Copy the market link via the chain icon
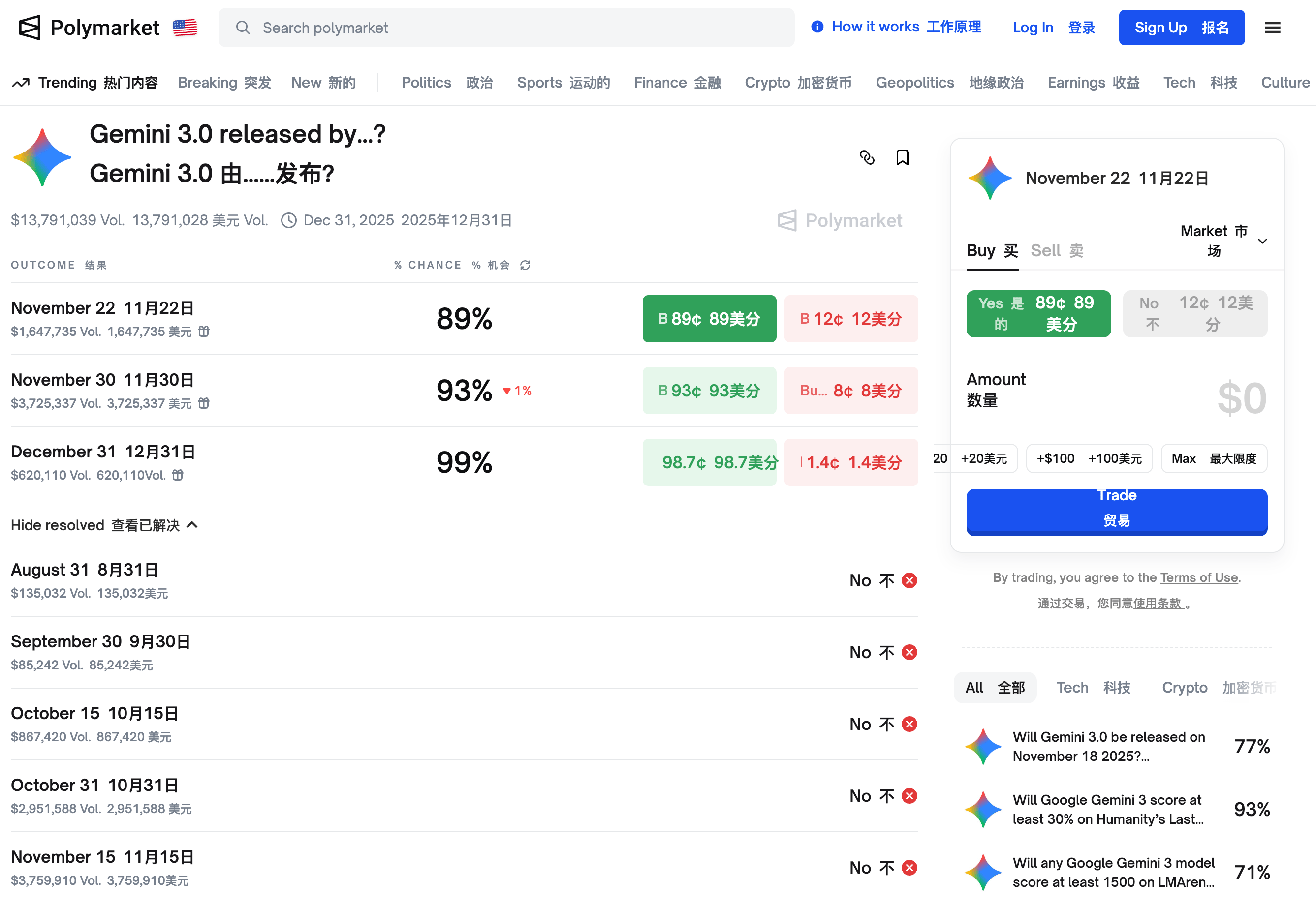This screenshot has height=909, width=1316. (868, 157)
